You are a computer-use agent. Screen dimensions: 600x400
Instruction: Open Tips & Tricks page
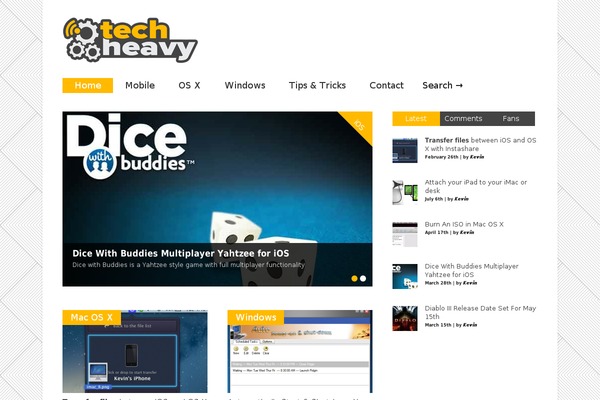click(x=317, y=85)
